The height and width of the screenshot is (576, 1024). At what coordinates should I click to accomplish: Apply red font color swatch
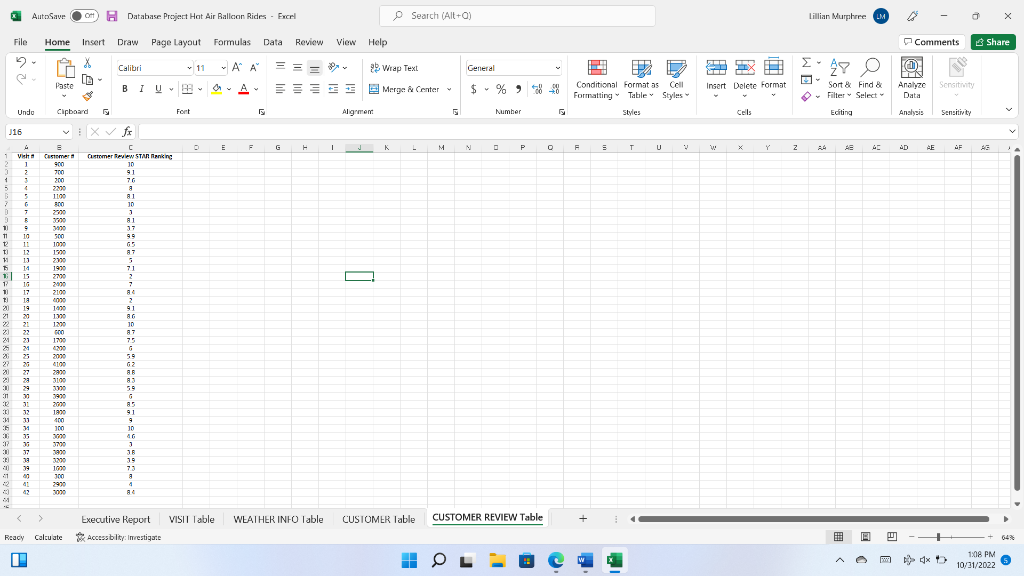click(244, 89)
